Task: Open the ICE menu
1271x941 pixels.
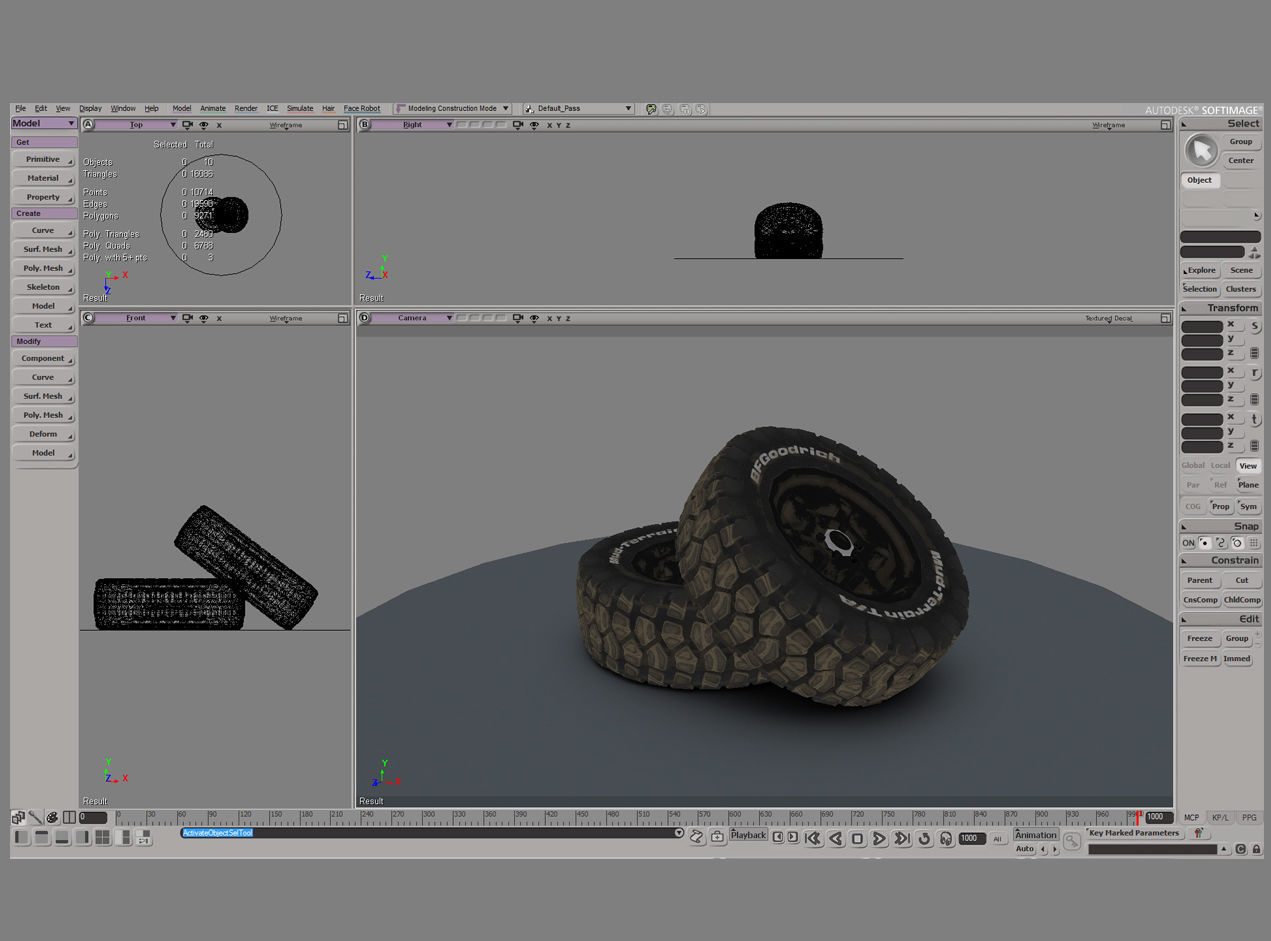Action: pos(272,108)
